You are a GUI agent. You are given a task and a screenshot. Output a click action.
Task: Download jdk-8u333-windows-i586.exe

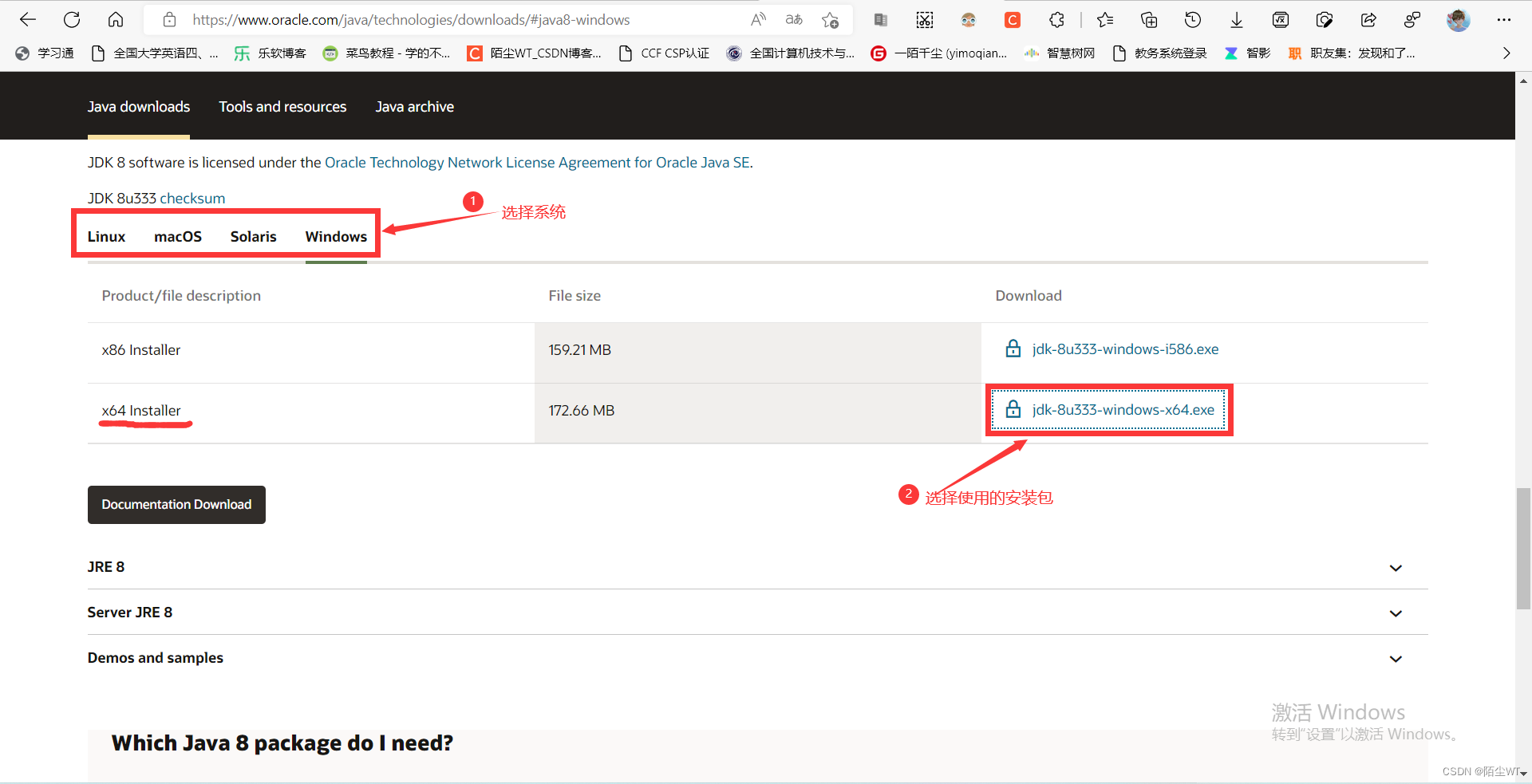(1125, 349)
